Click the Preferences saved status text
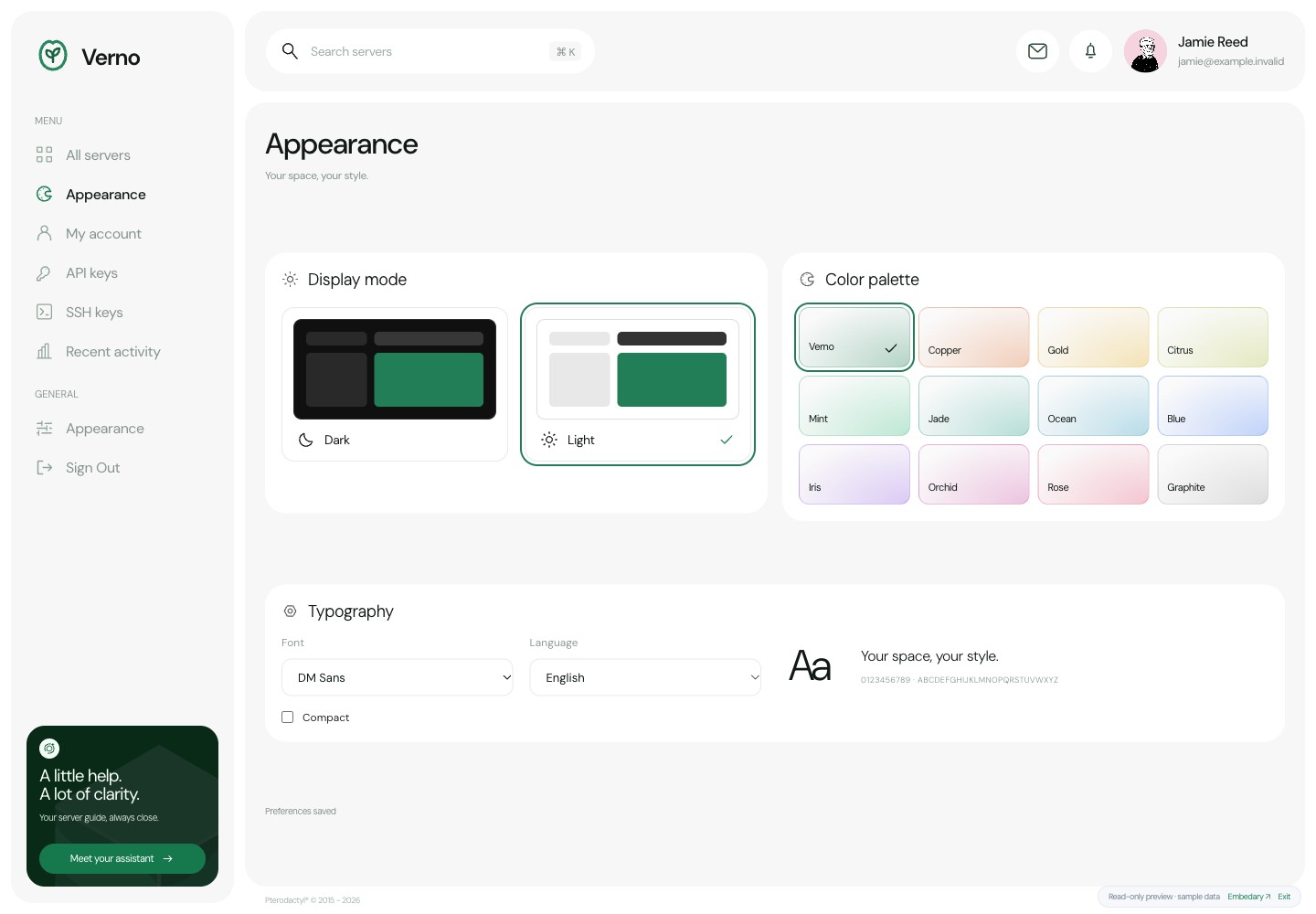 pos(301,811)
